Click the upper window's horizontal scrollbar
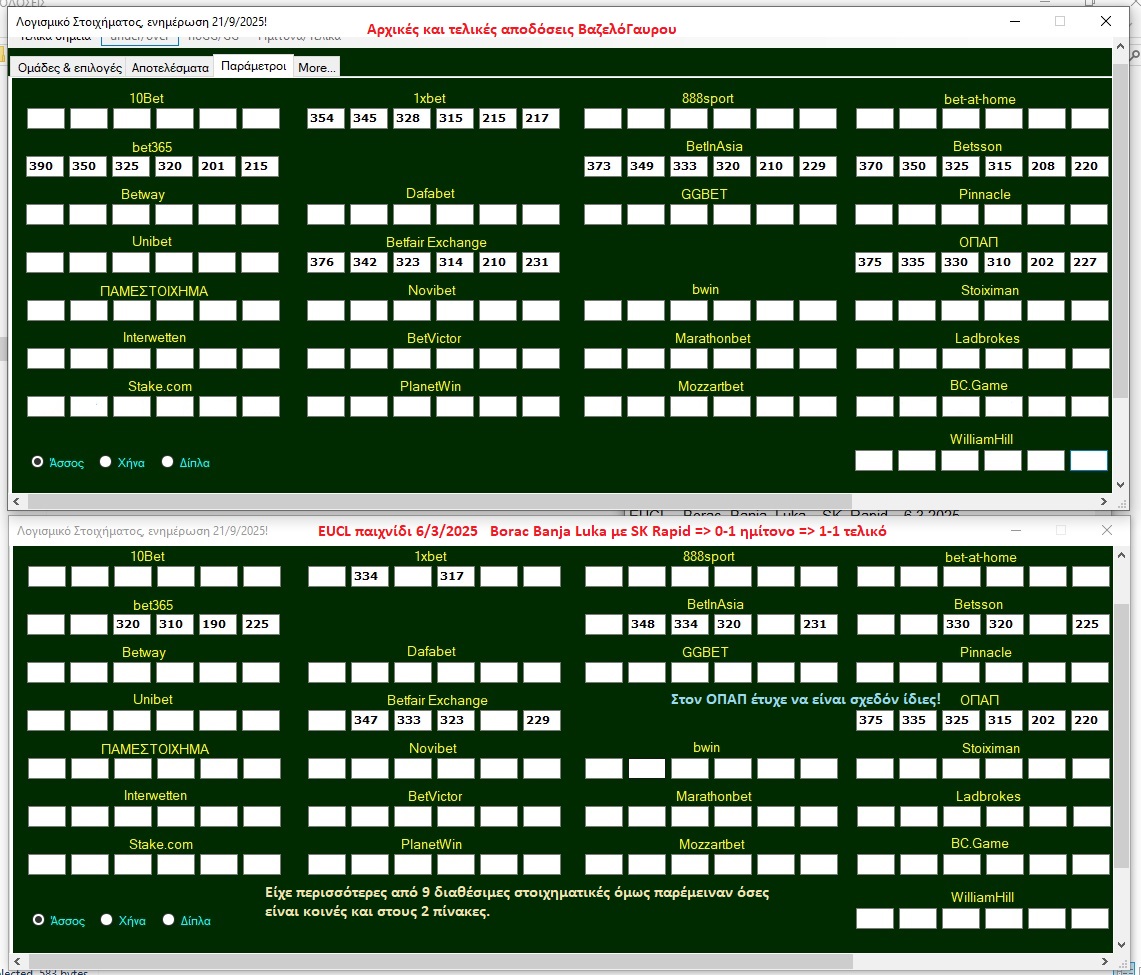1141x975 pixels. click(x=430, y=501)
